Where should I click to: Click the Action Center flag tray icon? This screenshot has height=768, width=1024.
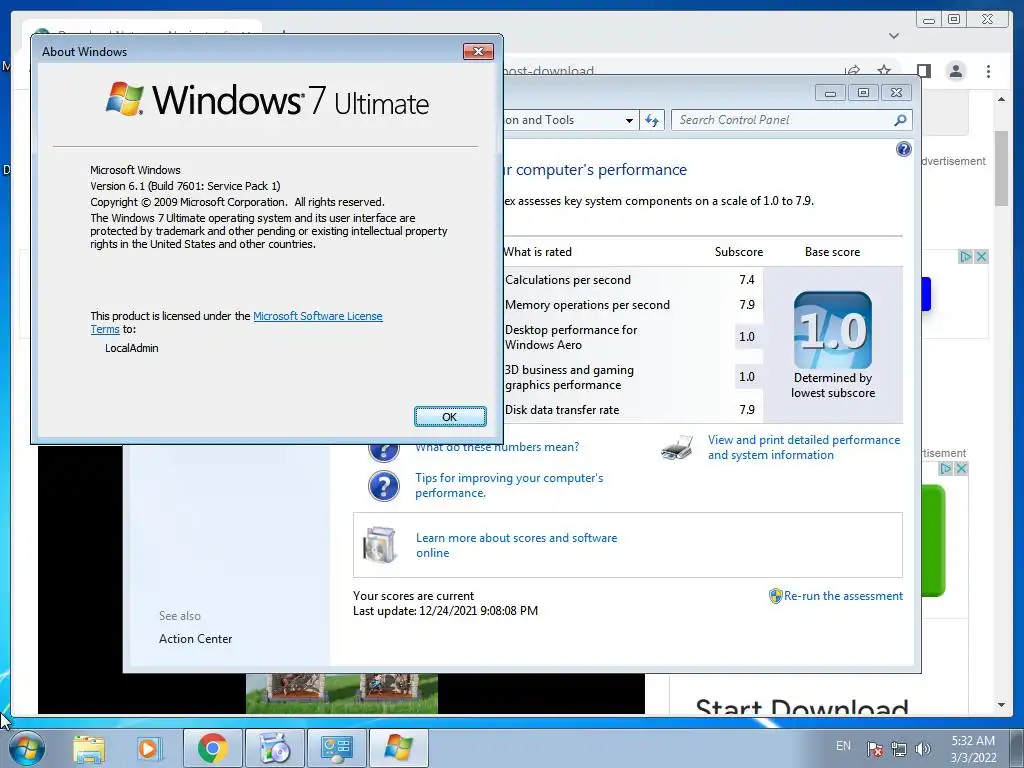coord(874,749)
